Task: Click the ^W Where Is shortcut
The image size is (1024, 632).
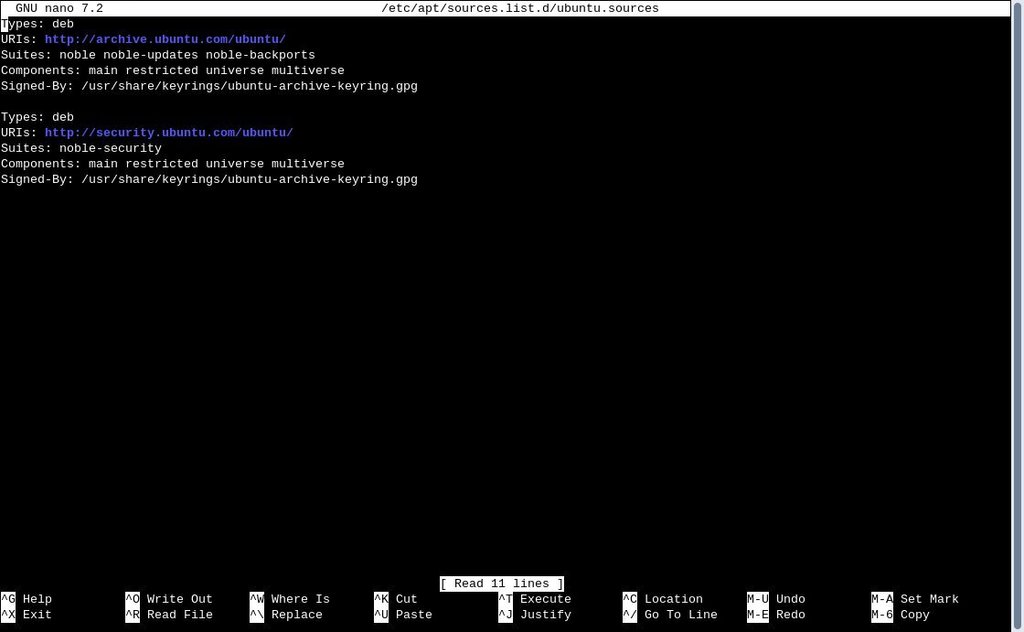Action: pos(290,599)
